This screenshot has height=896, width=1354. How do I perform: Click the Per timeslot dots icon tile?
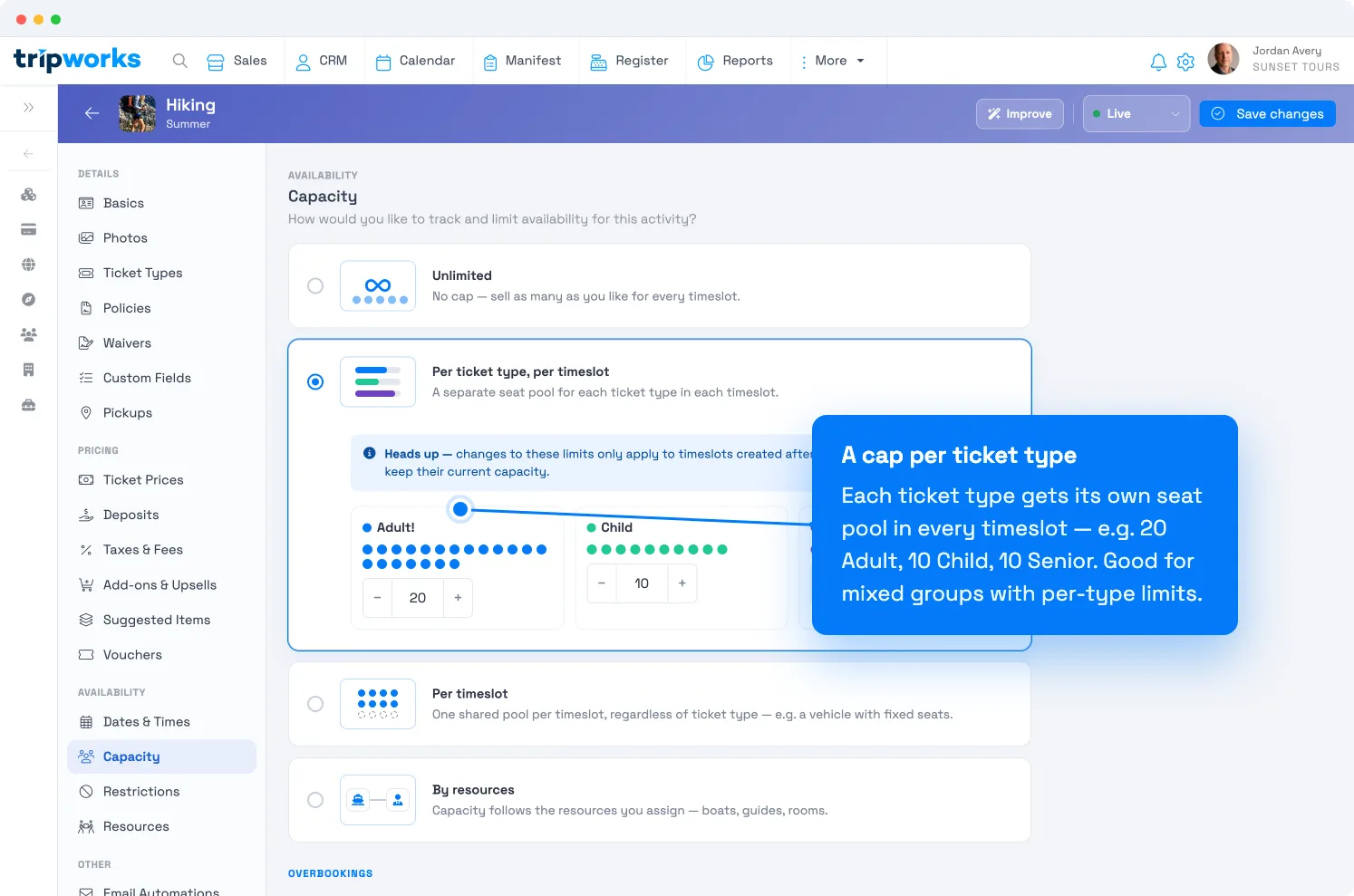click(378, 704)
